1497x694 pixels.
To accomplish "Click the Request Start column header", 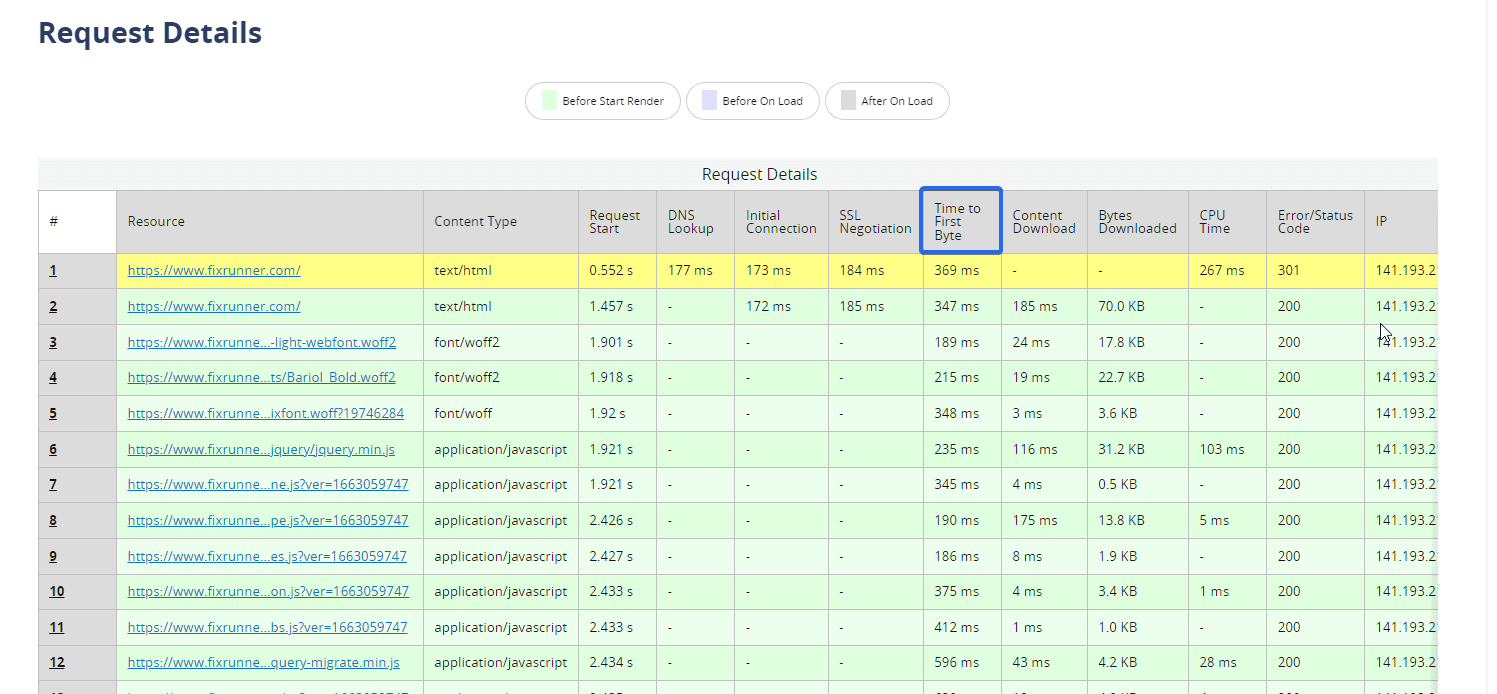I will [618, 221].
